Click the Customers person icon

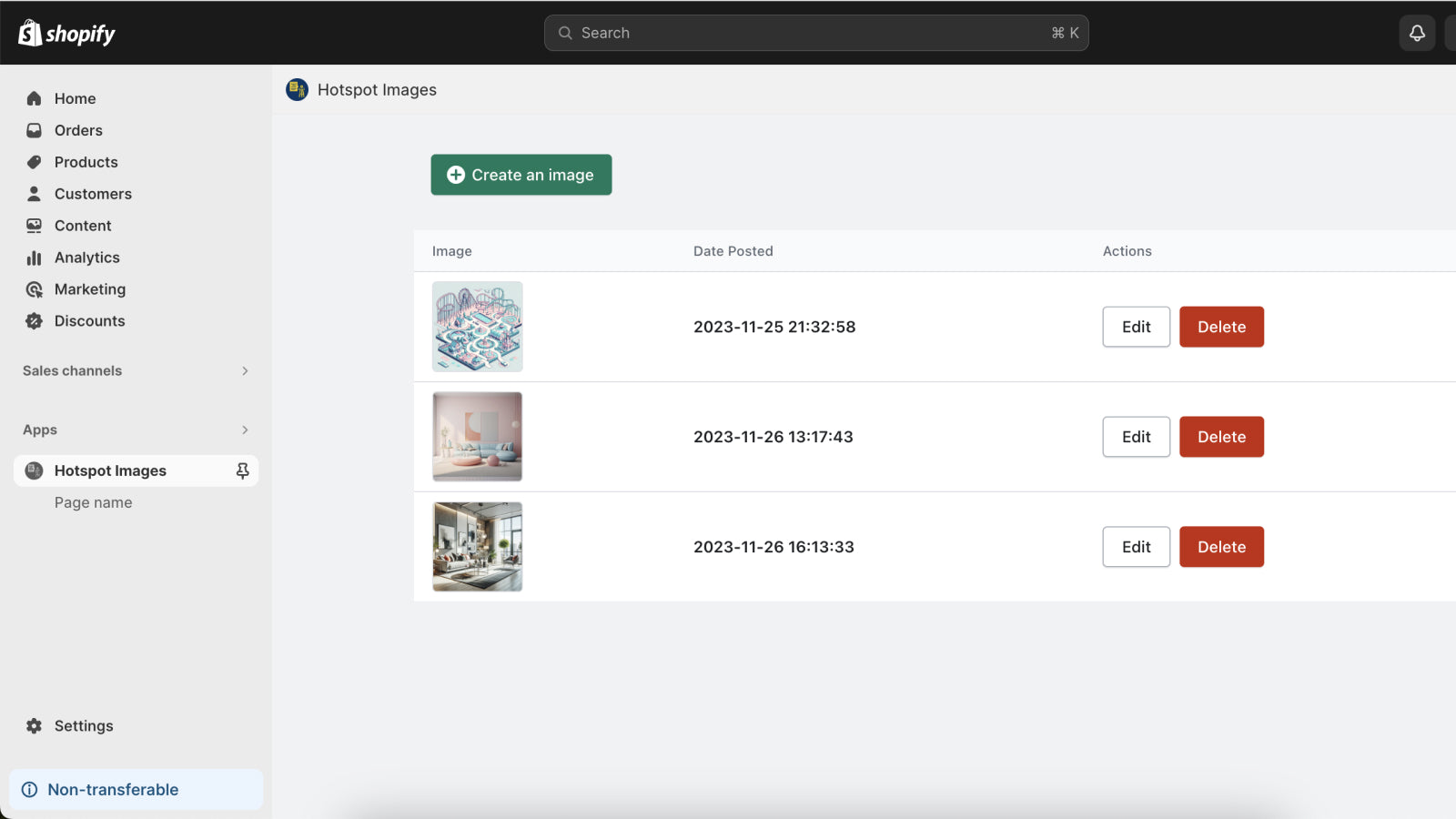[34, 194]
